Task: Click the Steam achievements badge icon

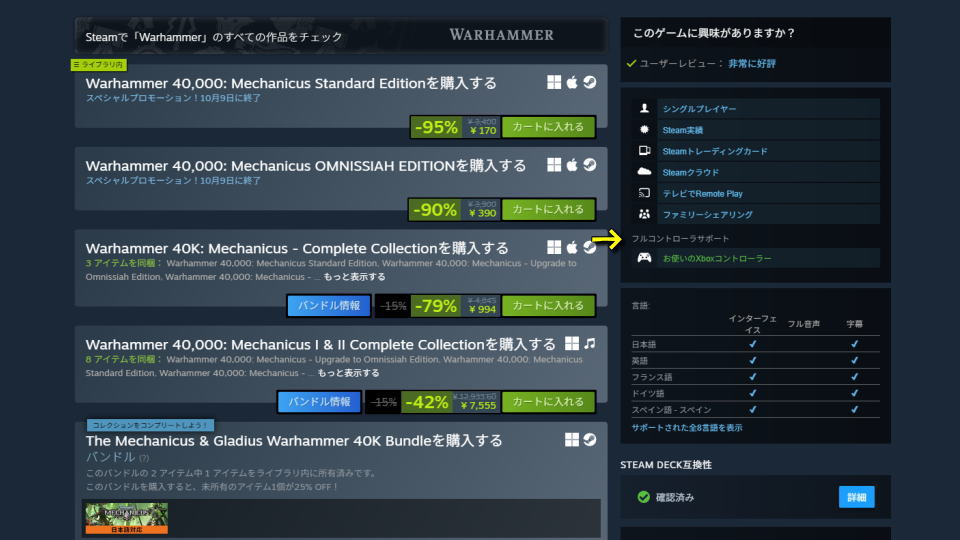Action: pos(644,130)
